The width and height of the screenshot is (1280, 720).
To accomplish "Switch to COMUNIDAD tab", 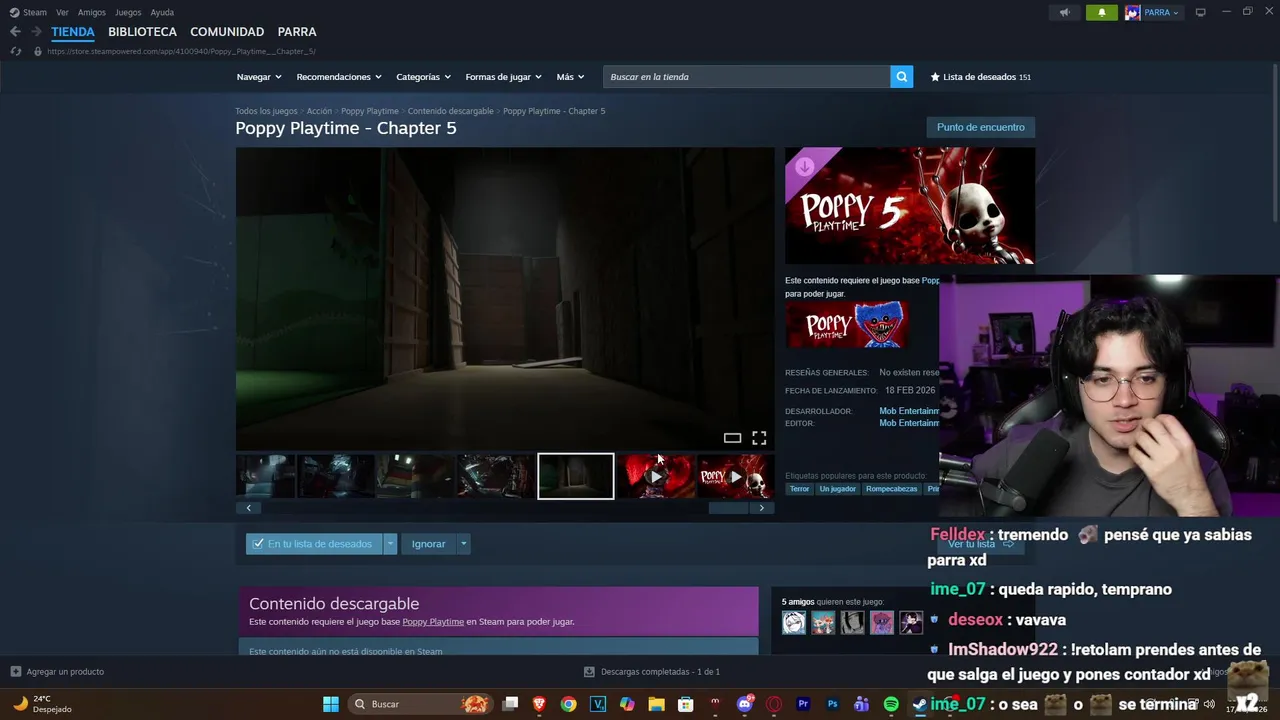I will [227, 32].
